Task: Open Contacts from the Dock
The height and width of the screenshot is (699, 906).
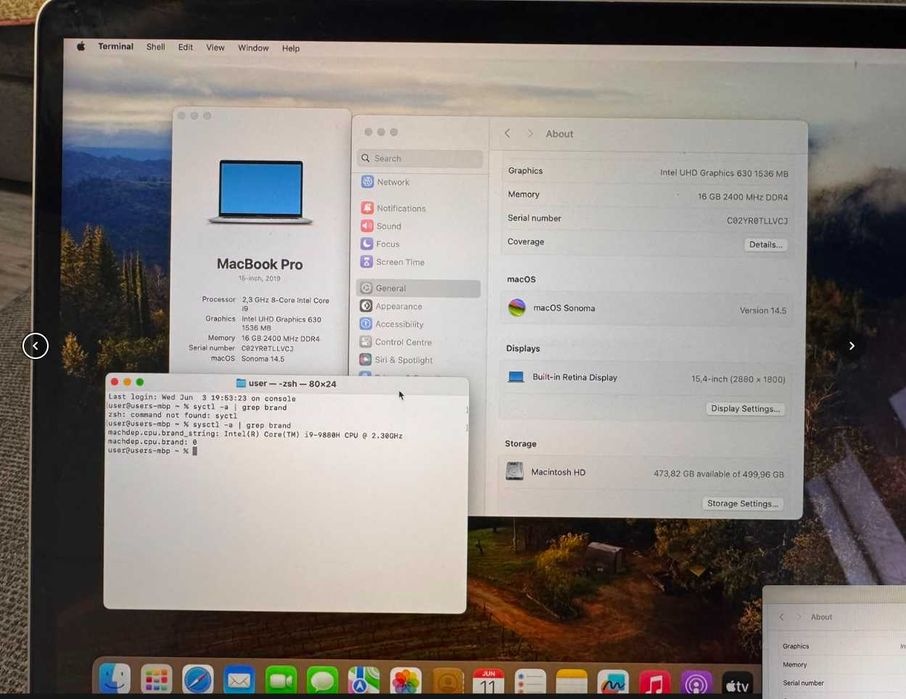Action: pyautogui.click(x=448, y=682)
